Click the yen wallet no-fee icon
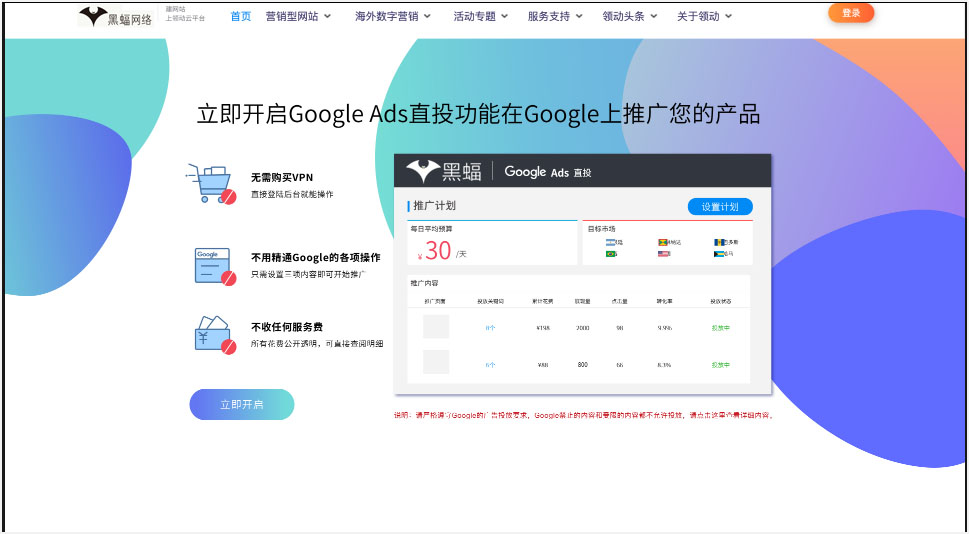 [214, 334]
